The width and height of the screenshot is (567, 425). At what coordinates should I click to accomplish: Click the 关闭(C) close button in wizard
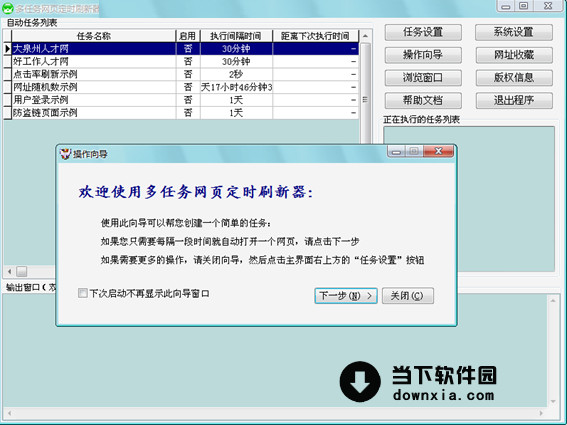(408, 296)
